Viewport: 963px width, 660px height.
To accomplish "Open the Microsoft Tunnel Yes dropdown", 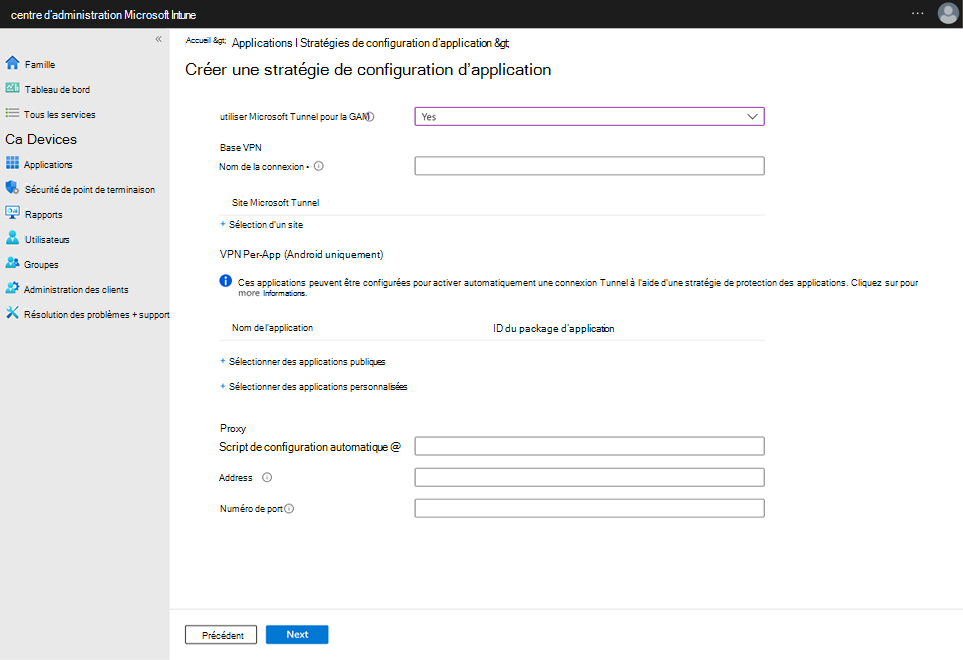I will (589, 117).
